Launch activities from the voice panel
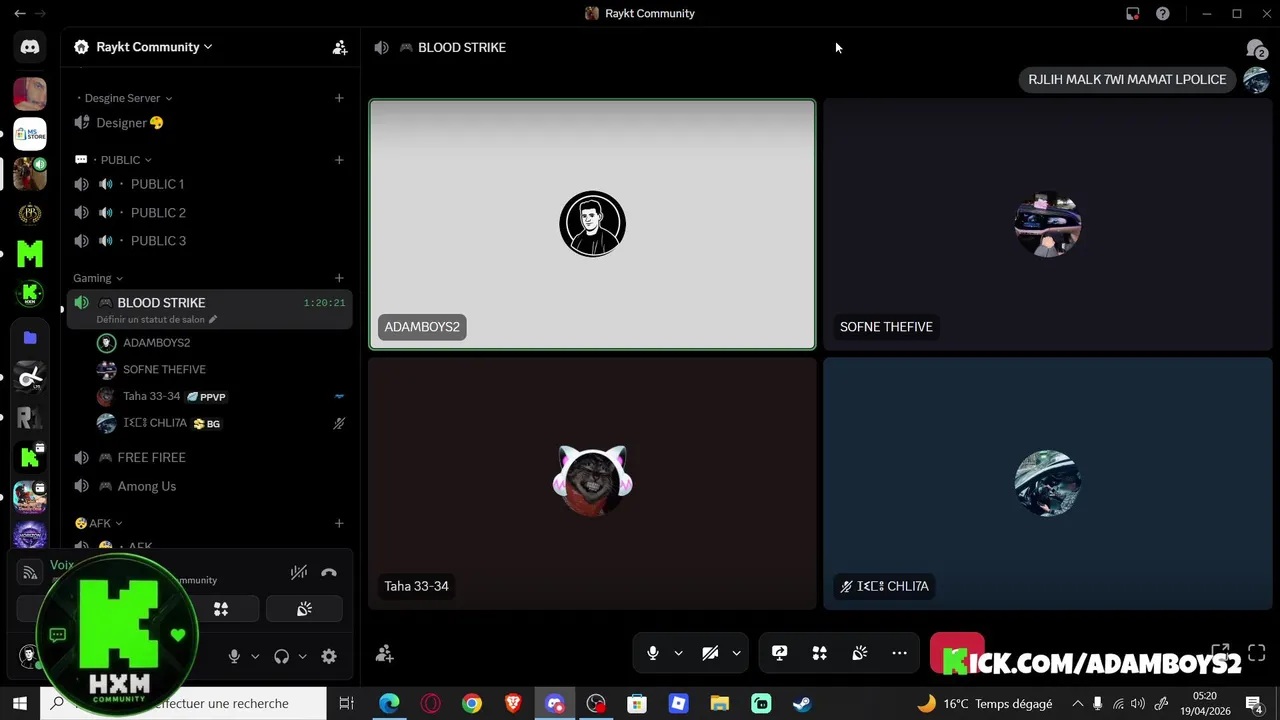 coord(221,609)
